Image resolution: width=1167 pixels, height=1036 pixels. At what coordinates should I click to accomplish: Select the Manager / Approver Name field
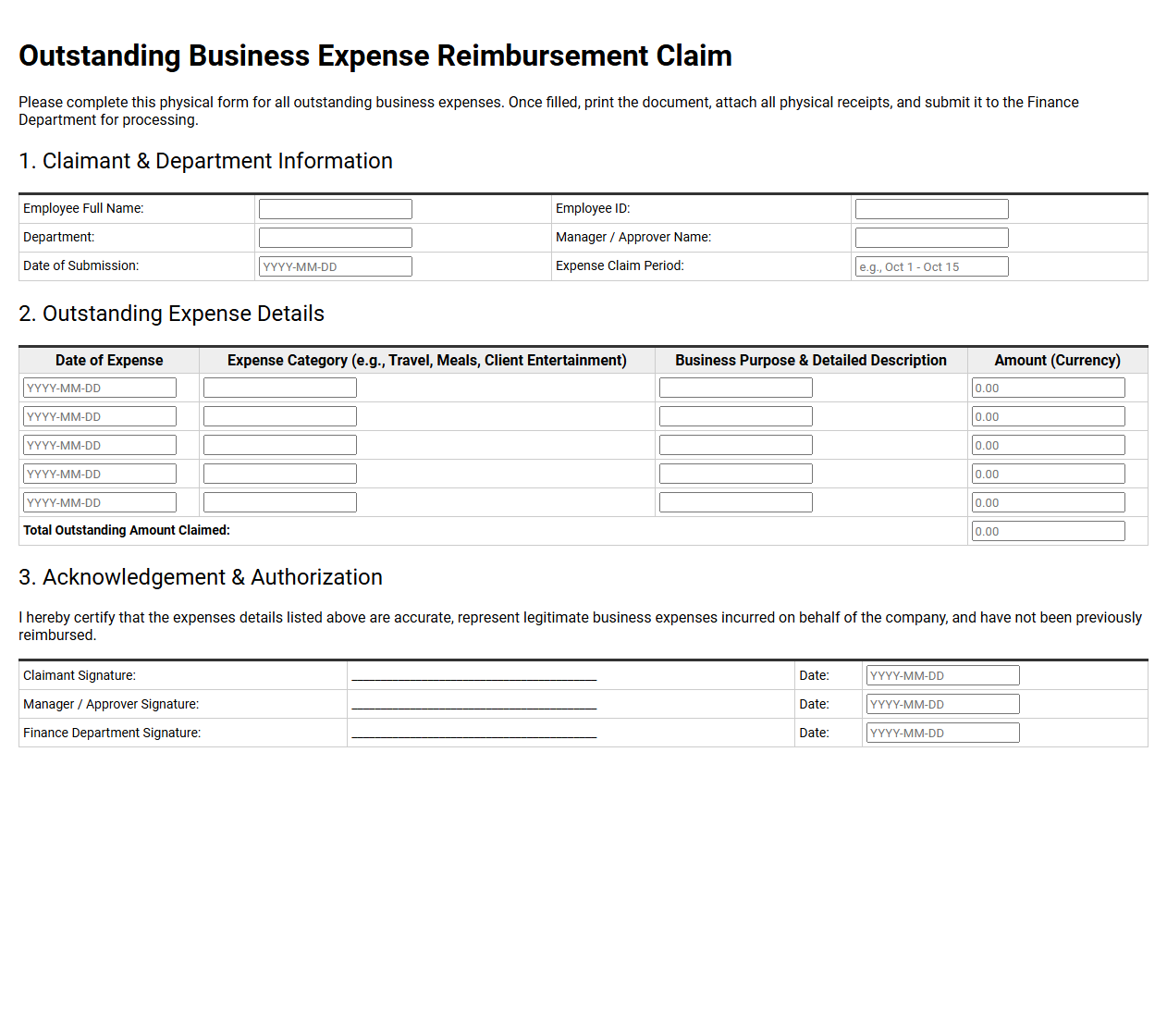(932, 238)
